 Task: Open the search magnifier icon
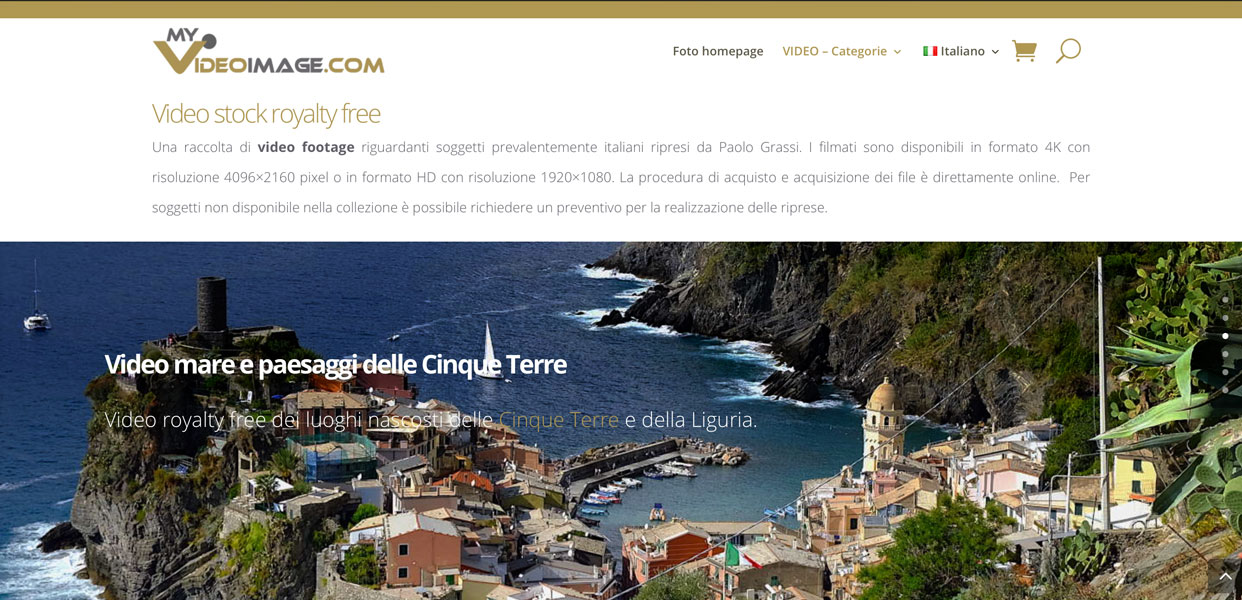point(1068,51)
